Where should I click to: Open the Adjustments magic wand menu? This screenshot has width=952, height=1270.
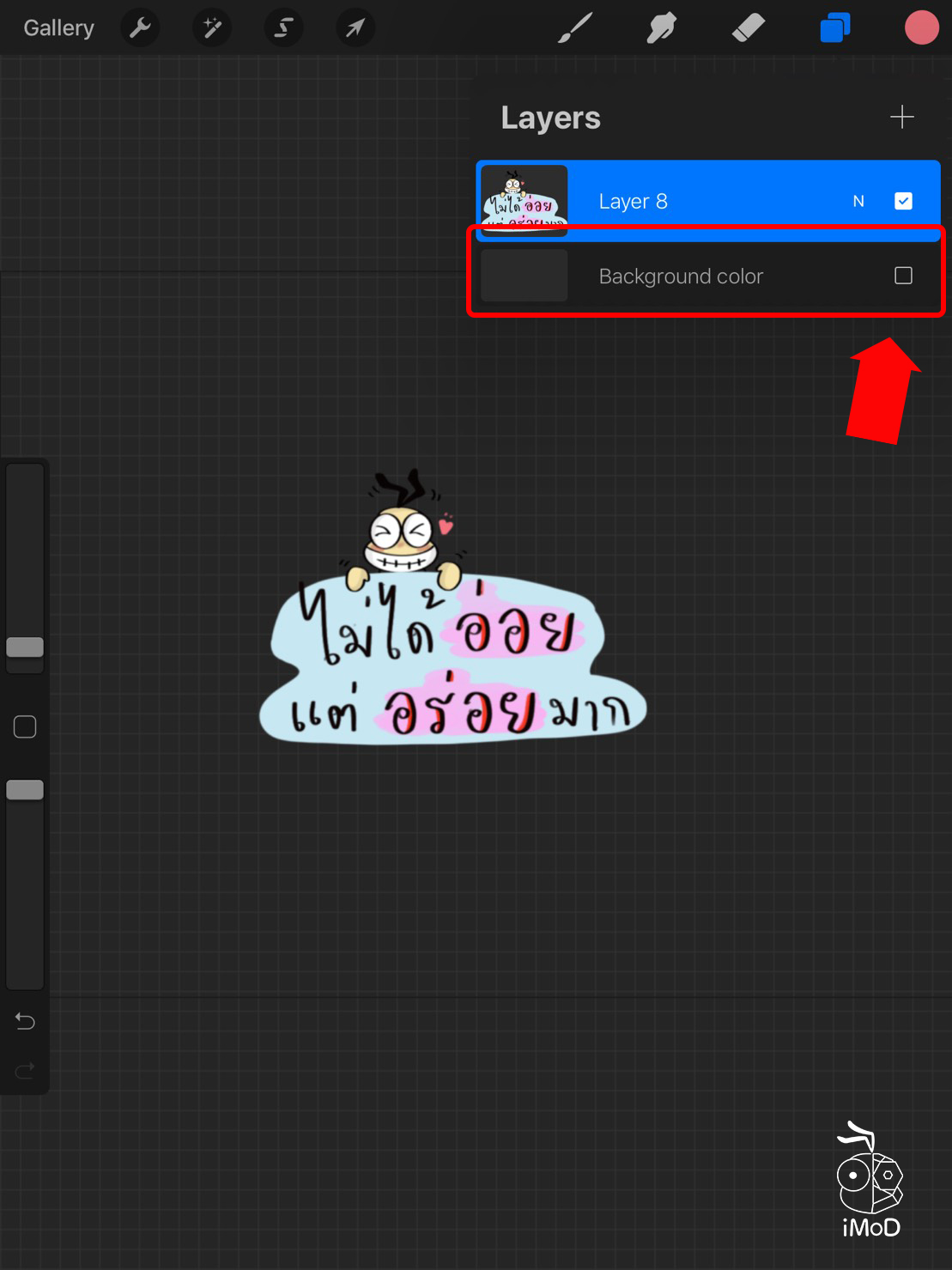coord(211,28)
